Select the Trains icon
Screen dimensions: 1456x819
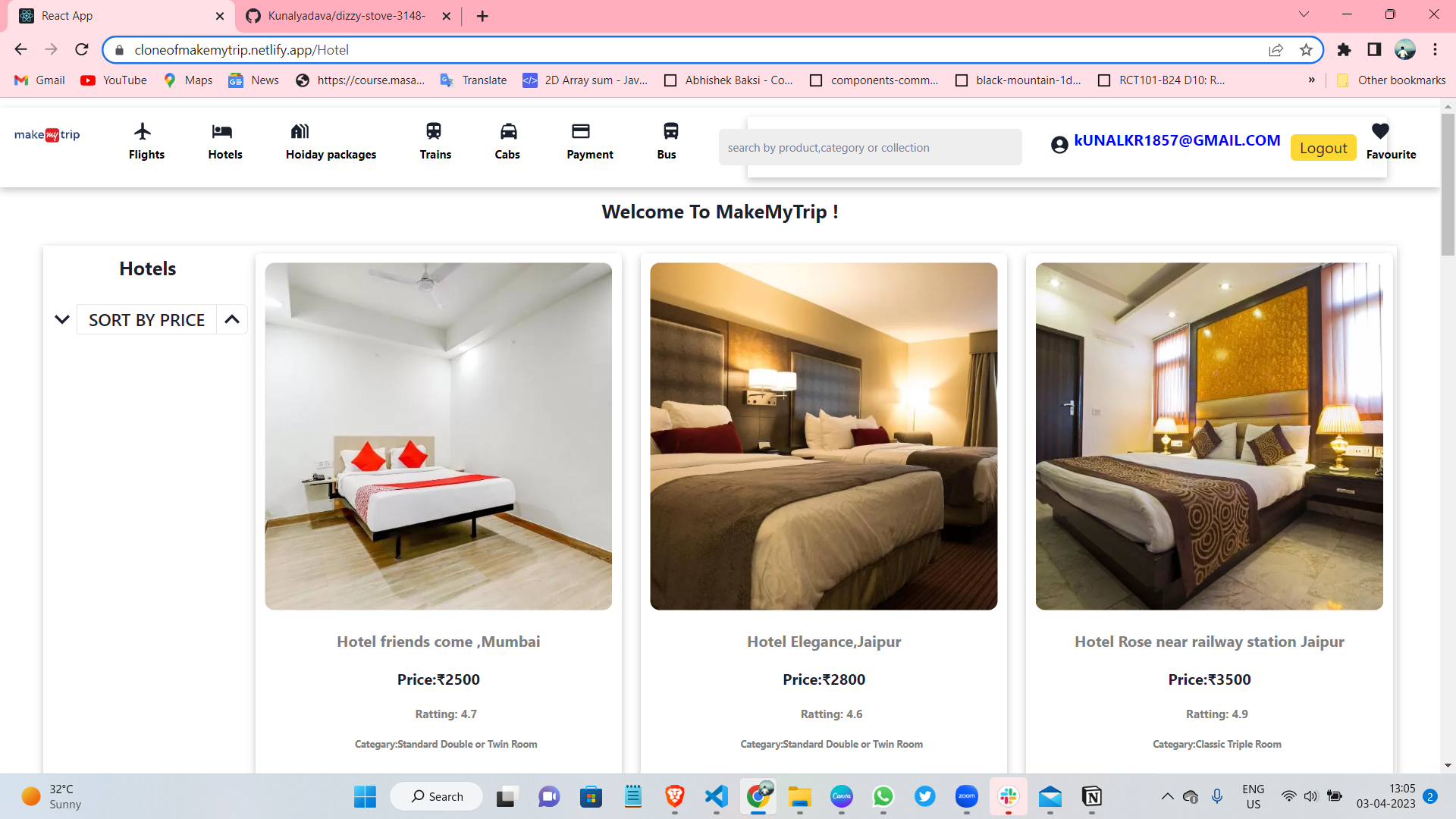click(x=434, y=131)
